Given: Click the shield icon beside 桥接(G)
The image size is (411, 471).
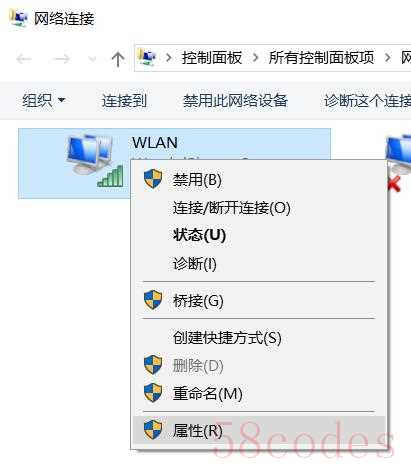Looking at the screenshot, I should [153, 300].
